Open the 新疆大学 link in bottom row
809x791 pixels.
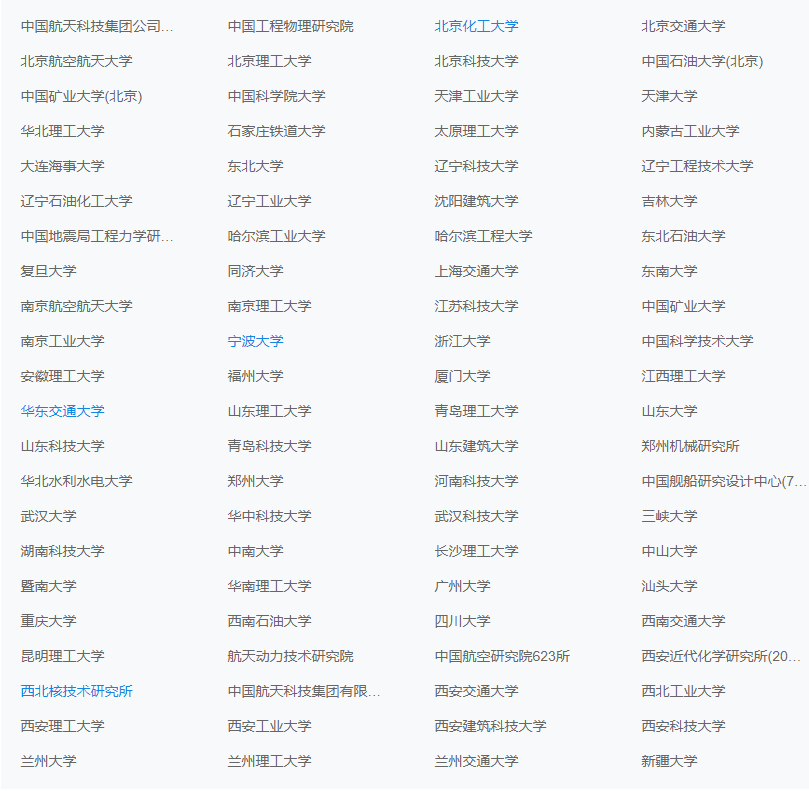(x=667, y=761)
